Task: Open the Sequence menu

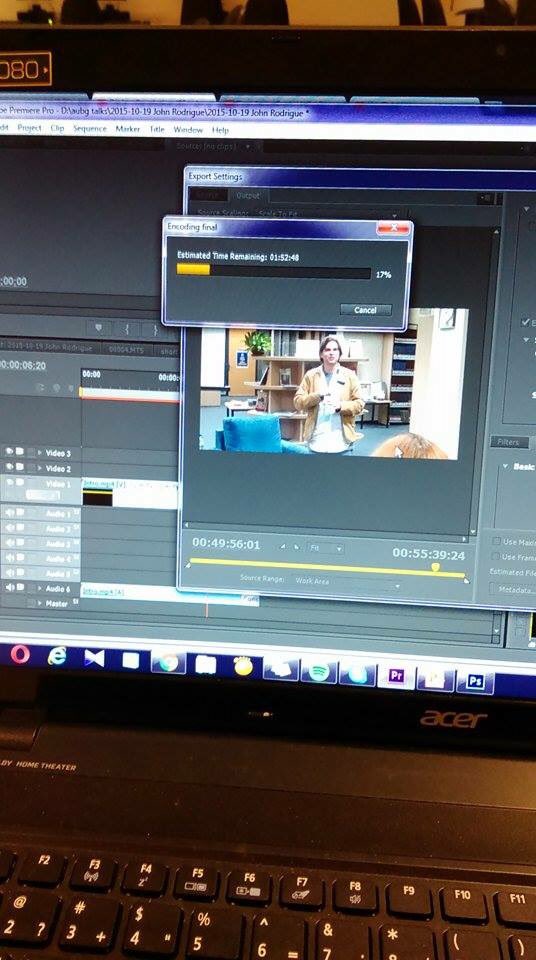Action: [89, 129]
